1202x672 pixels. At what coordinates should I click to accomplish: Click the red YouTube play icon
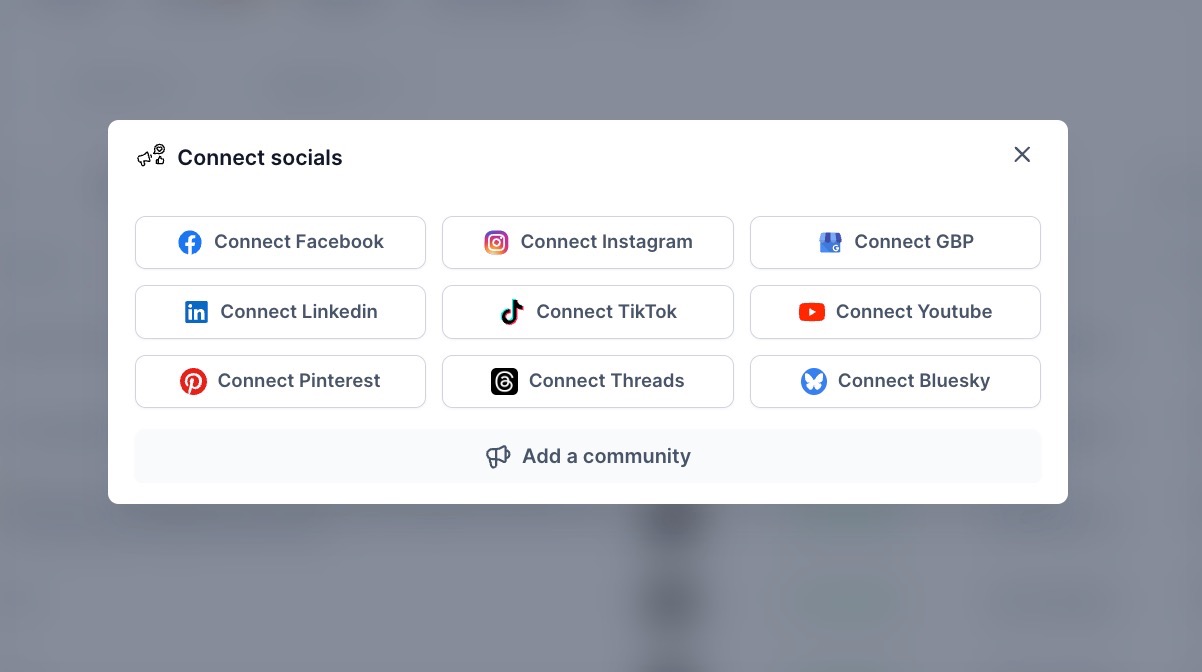tap(812, 312)
